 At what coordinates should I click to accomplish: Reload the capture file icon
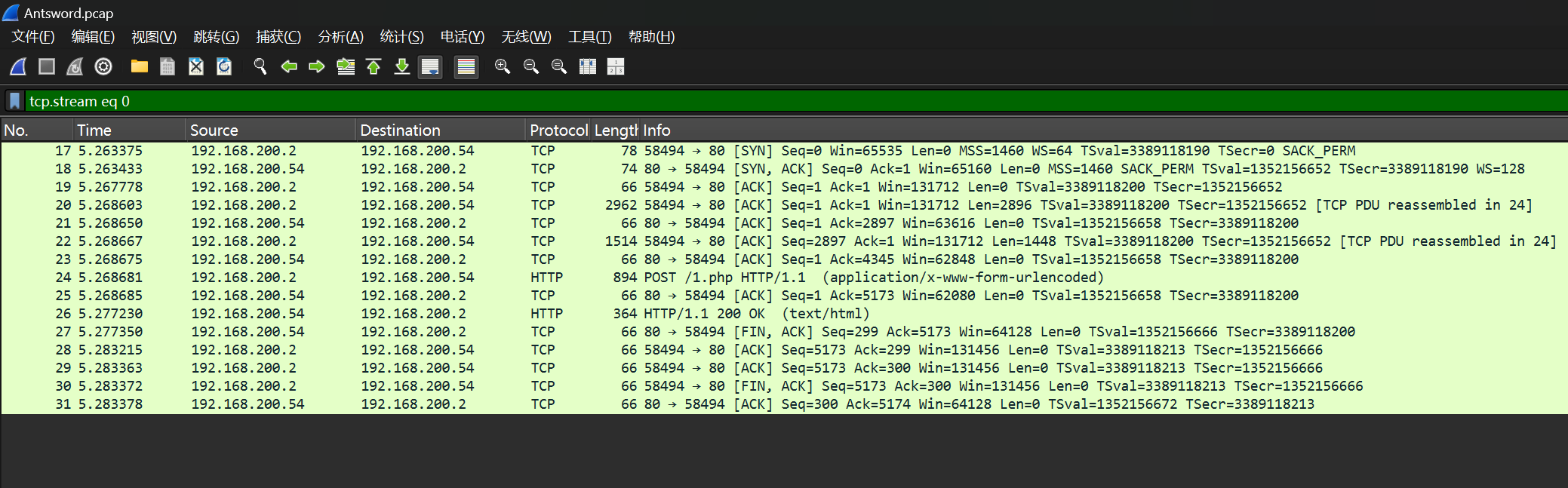click(x=224, y=67)
